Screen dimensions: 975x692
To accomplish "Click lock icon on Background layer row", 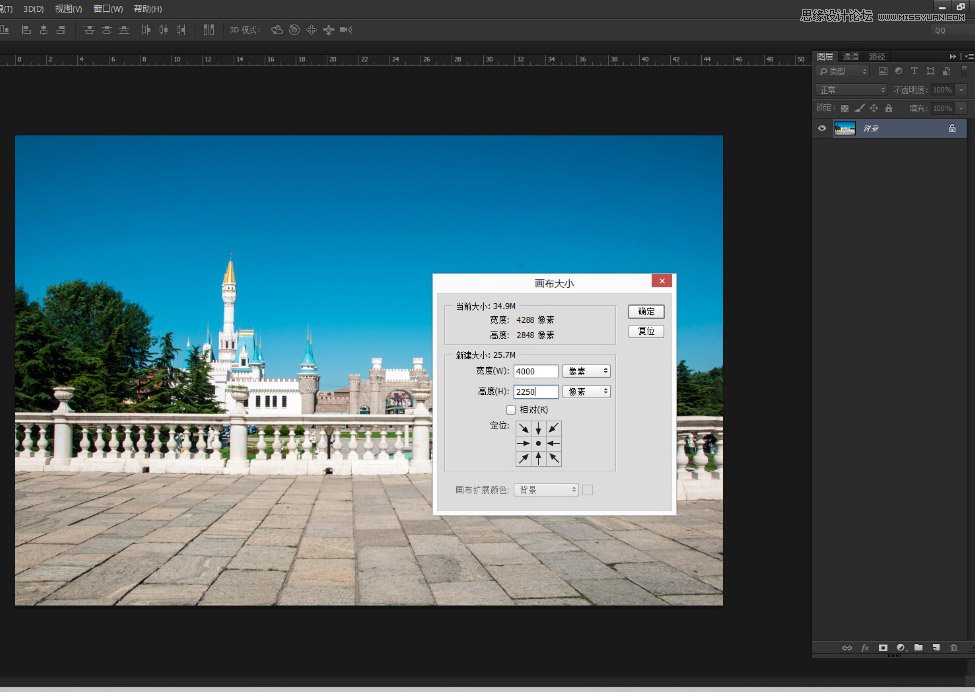I will pyautogui.click(x=952, y=128).
